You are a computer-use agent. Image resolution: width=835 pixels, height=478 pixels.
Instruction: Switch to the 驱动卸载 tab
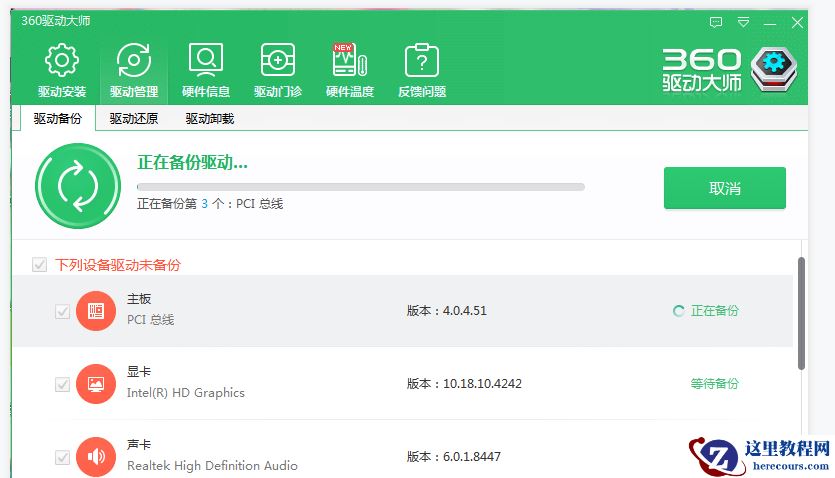point(210,118)
